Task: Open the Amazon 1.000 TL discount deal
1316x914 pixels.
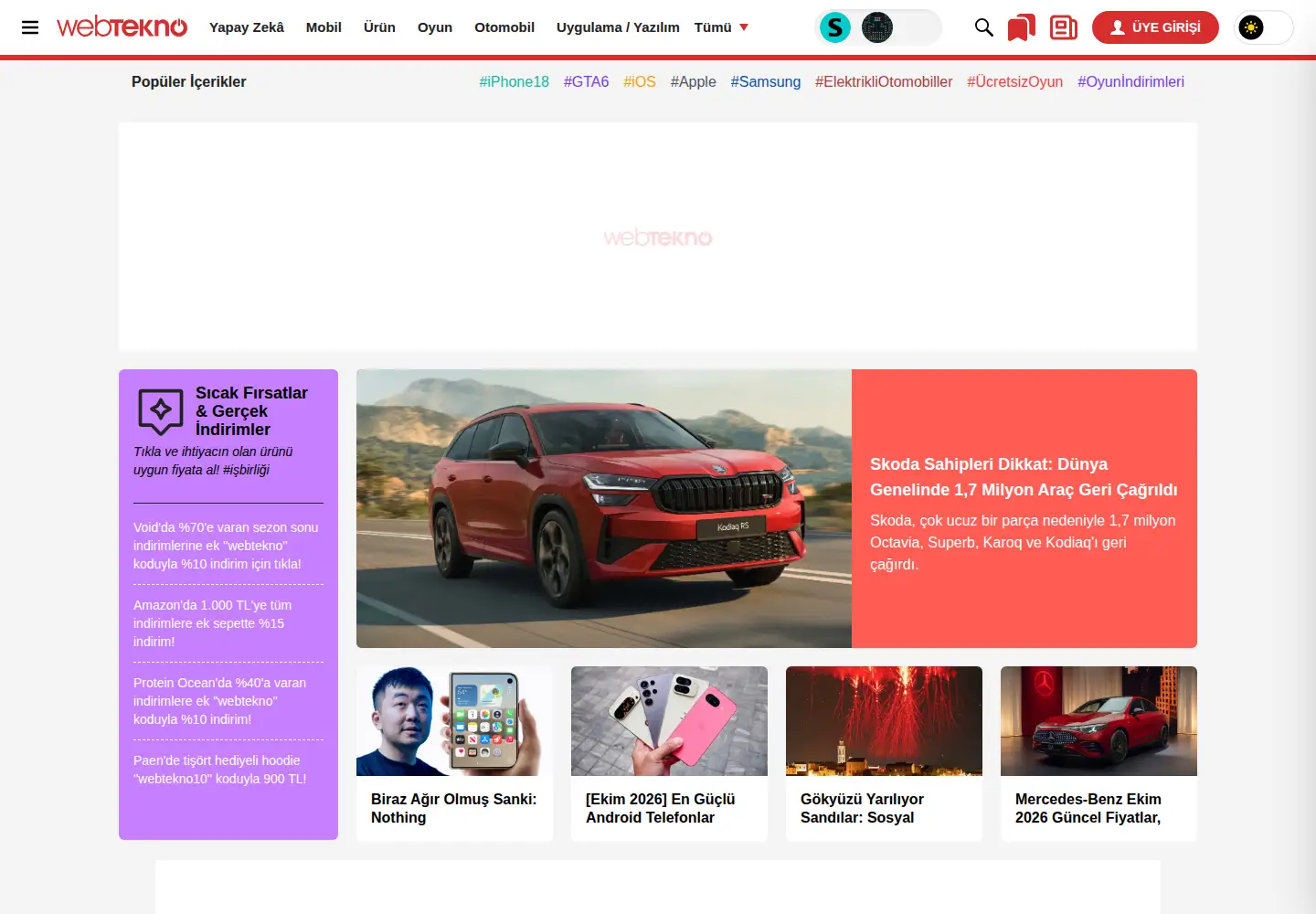Action: click(212, 623)
